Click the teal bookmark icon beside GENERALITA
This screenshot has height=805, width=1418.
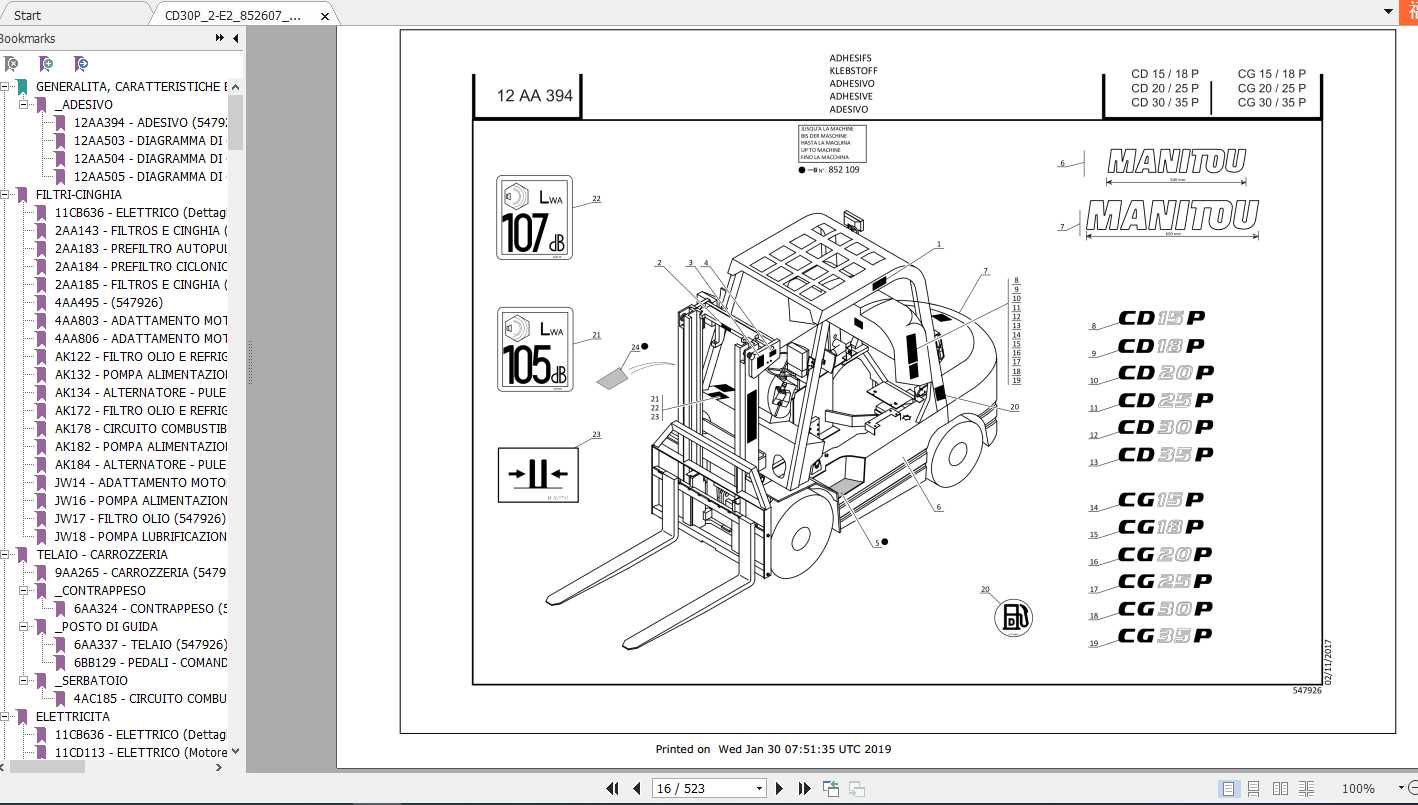point(23,87)
